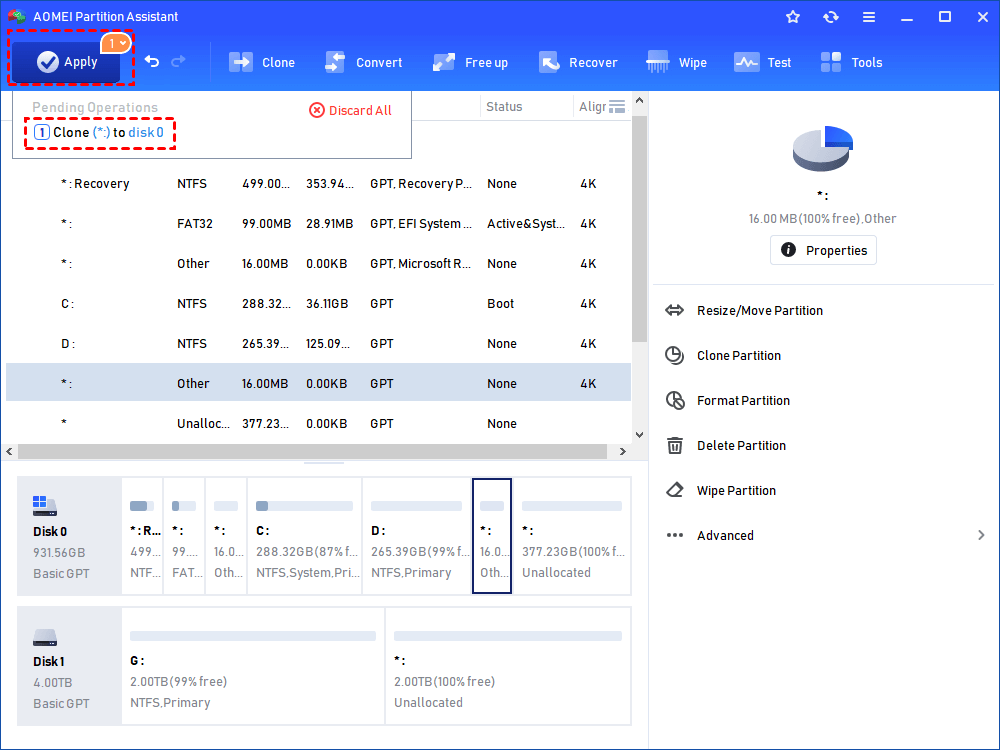
Task: Click the partition pie chart graphic
Action: pyautogui.click(x=823, y=149)
